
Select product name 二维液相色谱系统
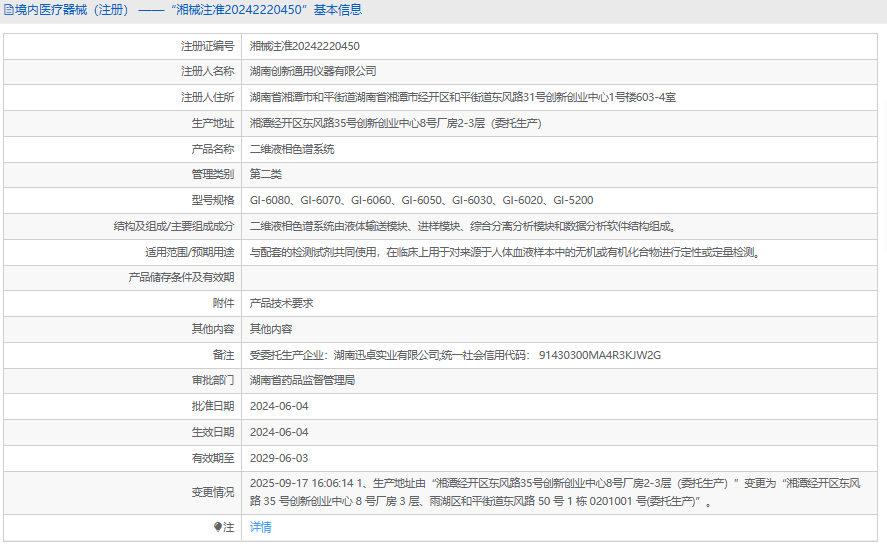click(x=292, y=149)
